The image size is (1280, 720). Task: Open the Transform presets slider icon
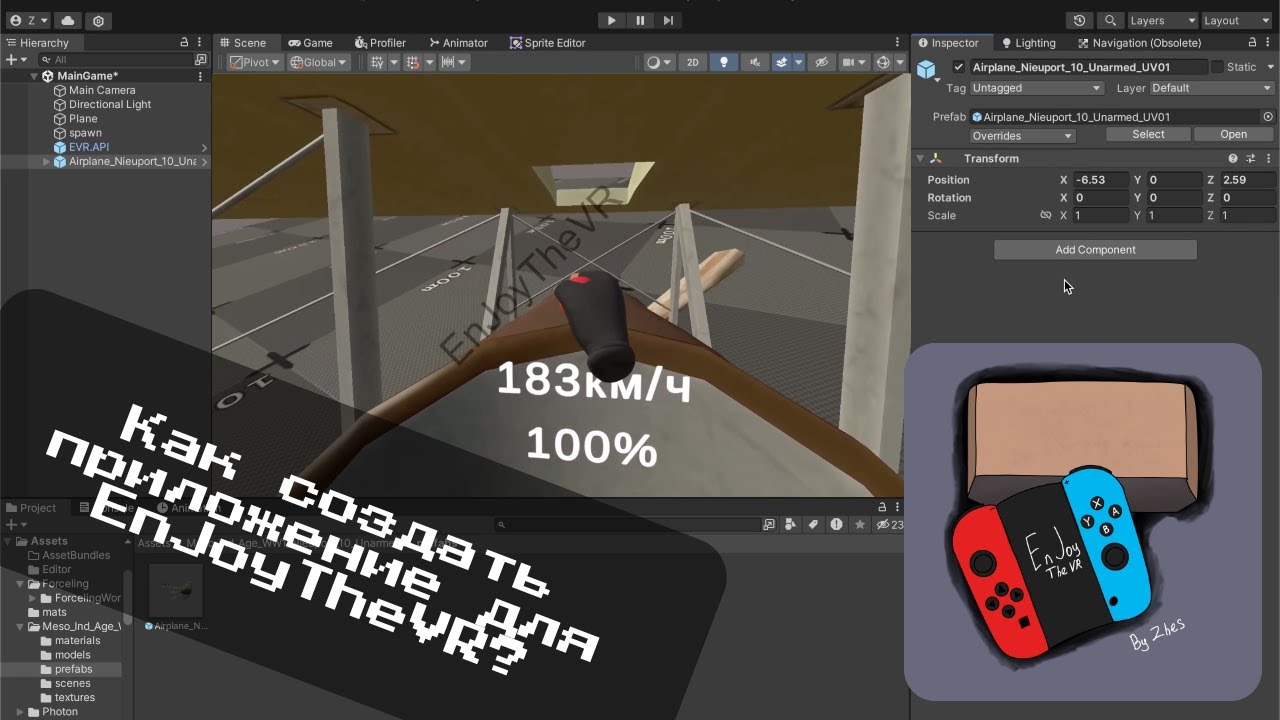tap(1250, 158)
